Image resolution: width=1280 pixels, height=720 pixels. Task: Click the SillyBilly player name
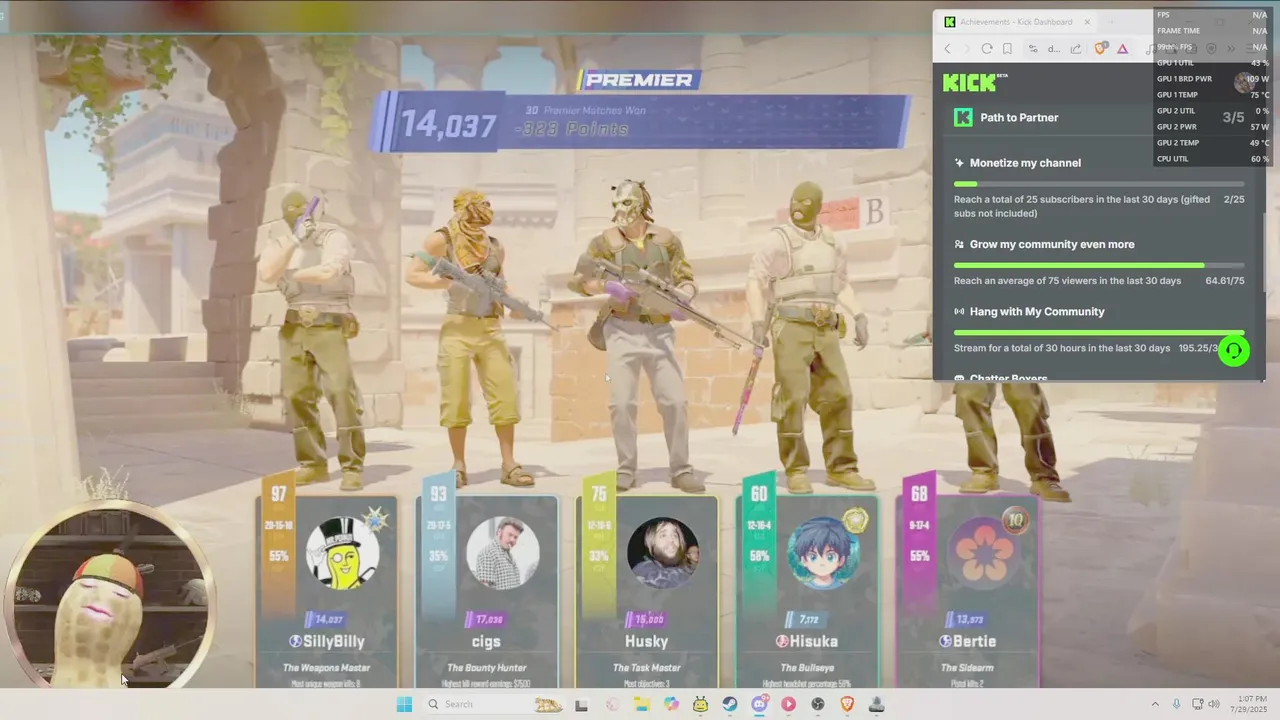click(334, 641)
